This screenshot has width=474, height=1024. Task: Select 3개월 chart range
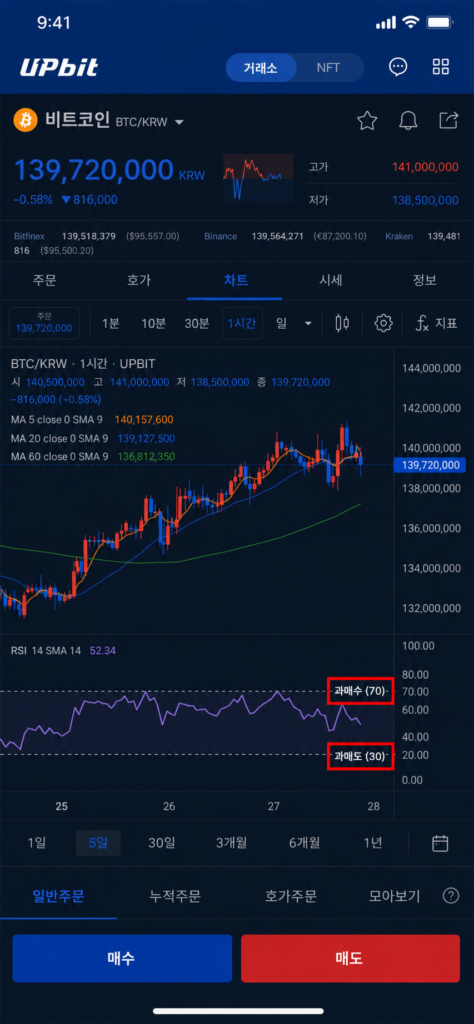point(231,842)
